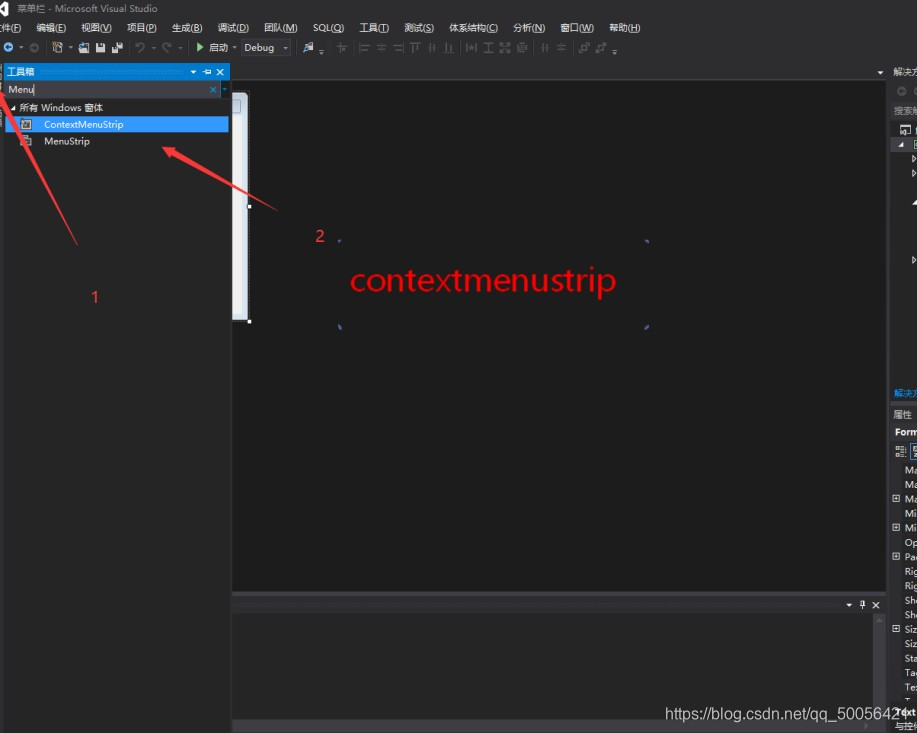
Task: Click the Align Centers toolbar icon
Action: click(x=381, y=48)
